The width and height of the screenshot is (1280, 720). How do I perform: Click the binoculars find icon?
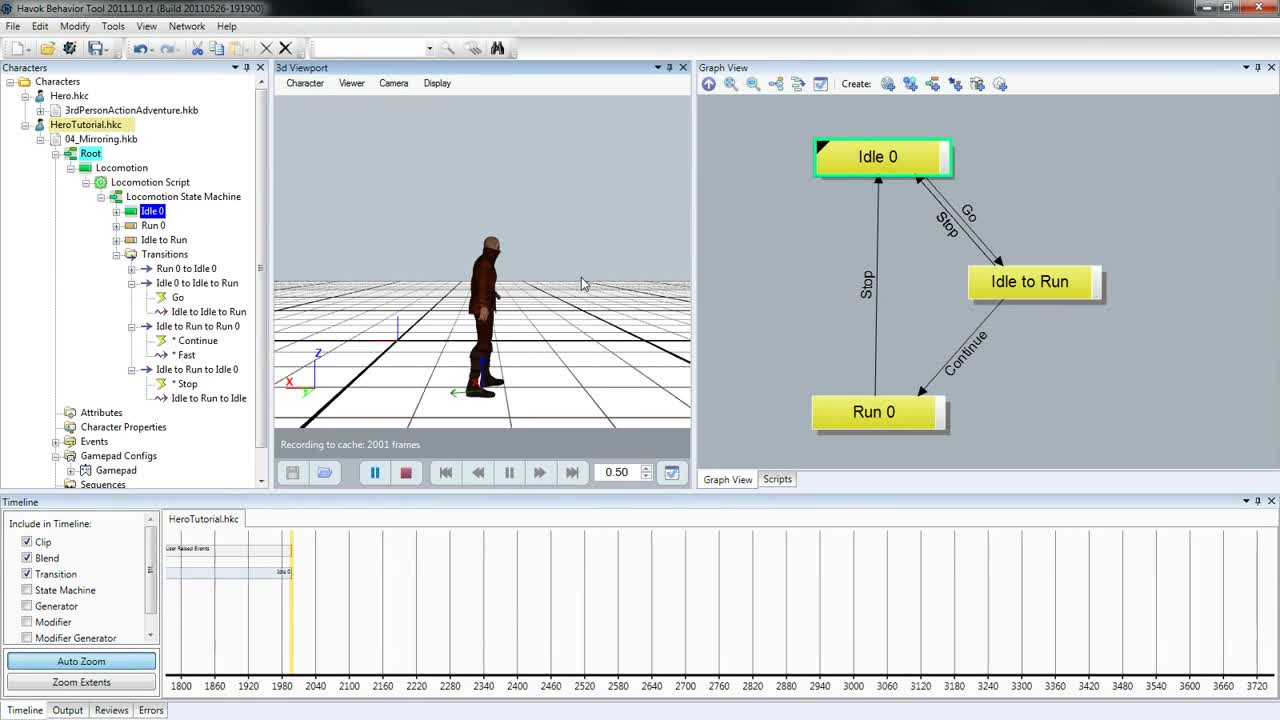point(497,48)
